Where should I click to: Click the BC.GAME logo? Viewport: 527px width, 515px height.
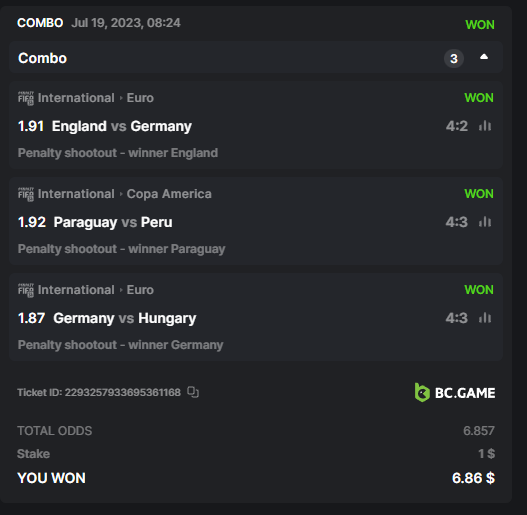[455, 393]
